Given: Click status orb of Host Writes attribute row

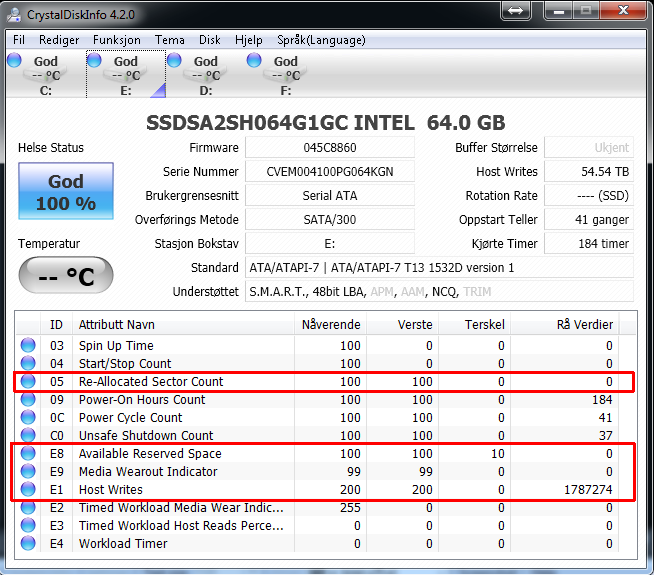Looking at the screenshot, I should coord(28,489).
